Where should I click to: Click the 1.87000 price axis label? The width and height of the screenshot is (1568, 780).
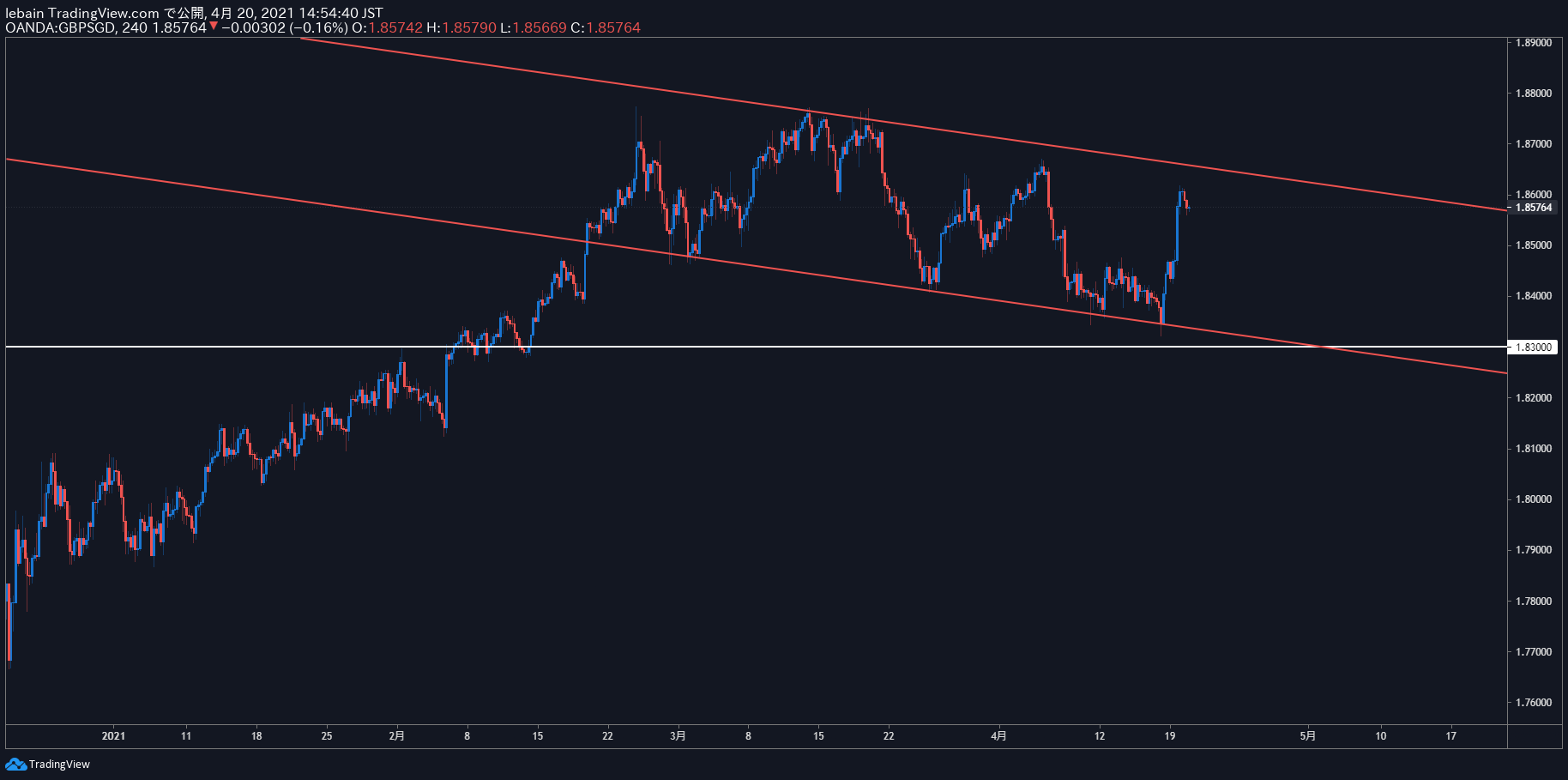click(1534, 144)
